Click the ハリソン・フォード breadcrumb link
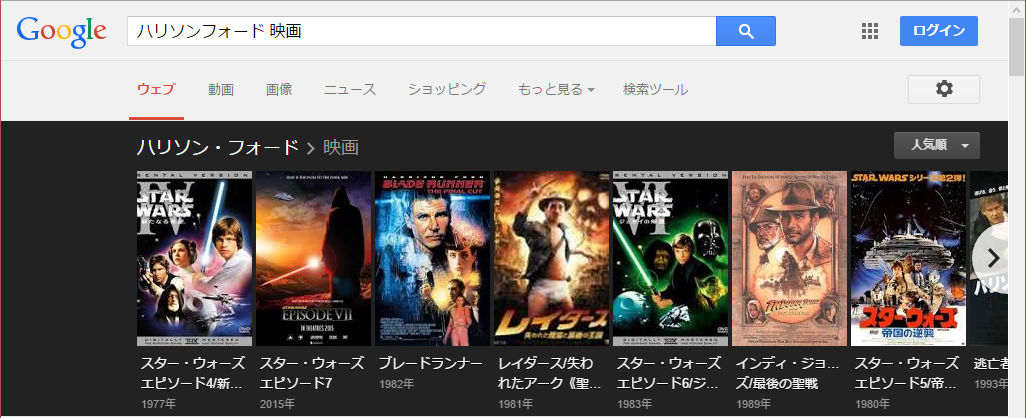This screenshot has height=418, width=1026. 217,148
